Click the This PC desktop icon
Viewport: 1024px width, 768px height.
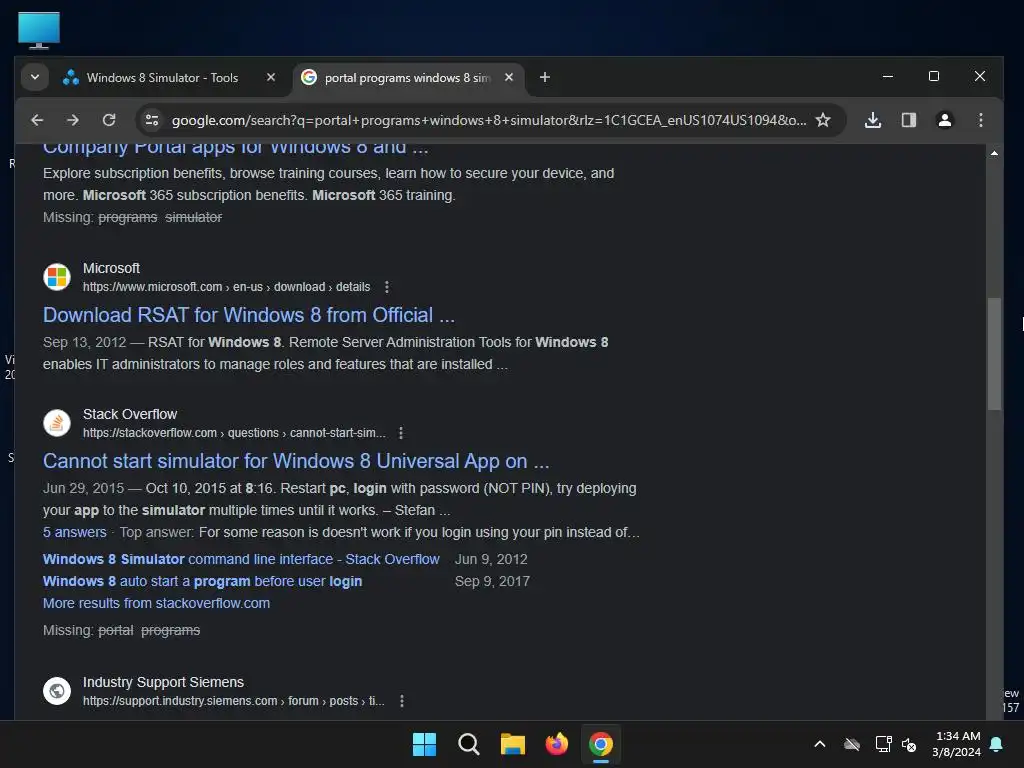[x=39, y=30]
